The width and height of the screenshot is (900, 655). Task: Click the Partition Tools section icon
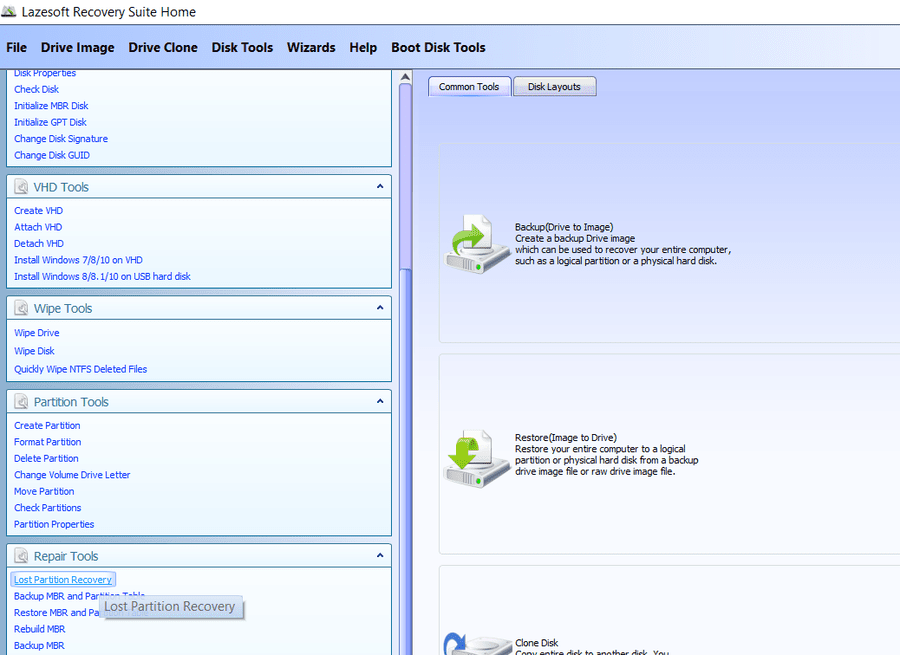(x=21, y=402)
